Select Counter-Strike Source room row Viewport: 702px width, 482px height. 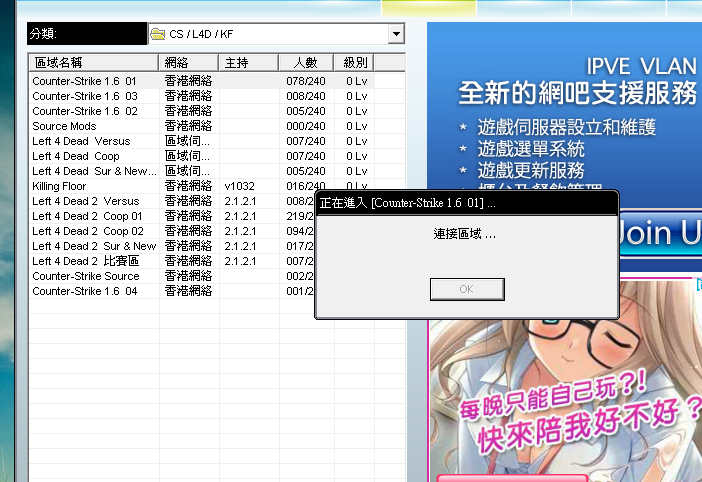(172, 276)
